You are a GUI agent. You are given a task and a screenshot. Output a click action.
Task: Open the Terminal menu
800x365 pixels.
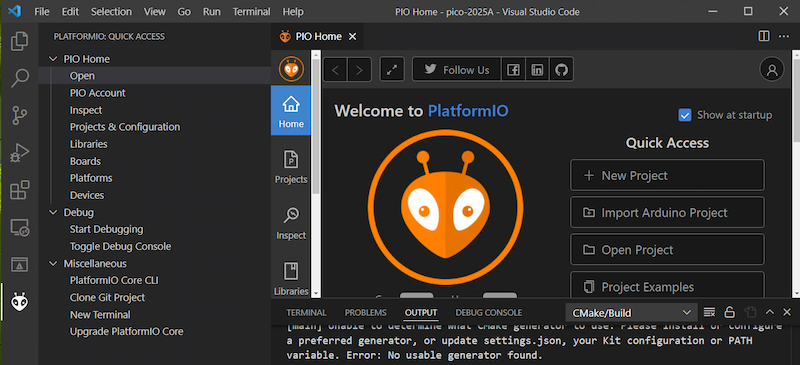coord(251,11)
